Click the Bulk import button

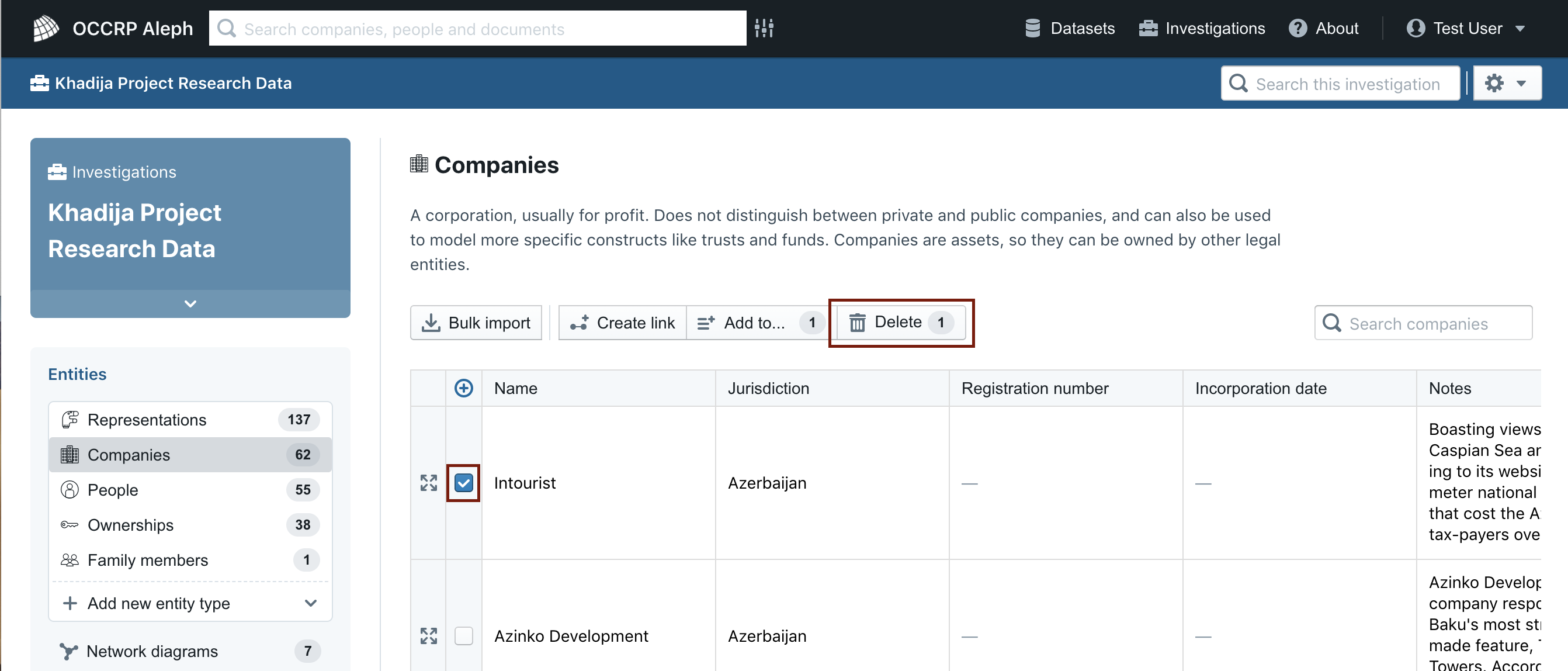click(x=476, y=323)
